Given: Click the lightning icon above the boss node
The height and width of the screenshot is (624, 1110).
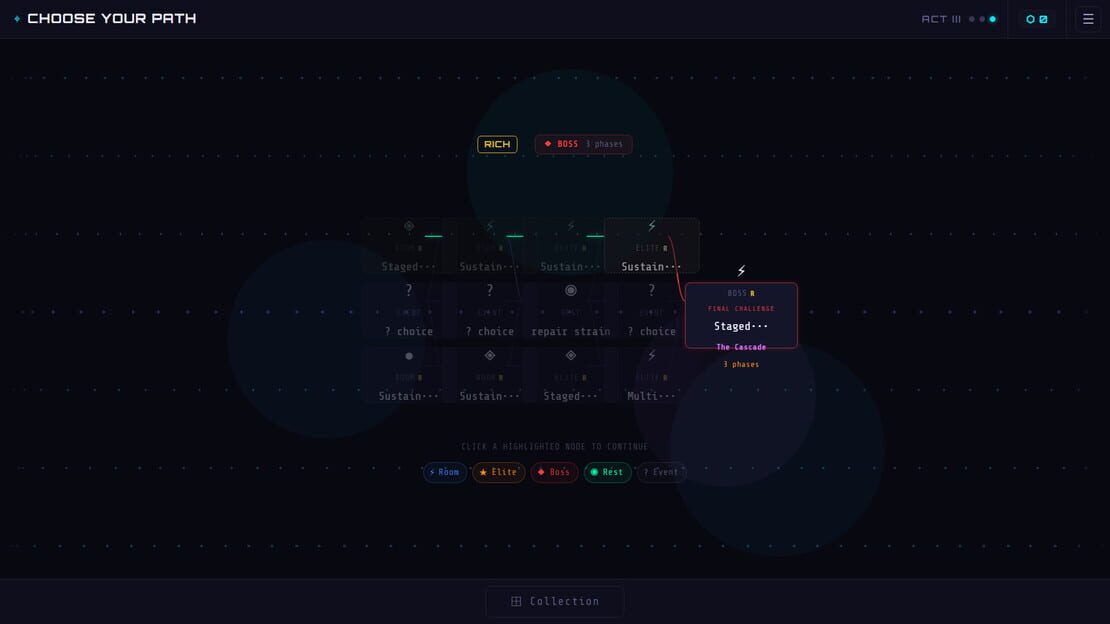Looking at the screenshot, I should click(741, 271).
